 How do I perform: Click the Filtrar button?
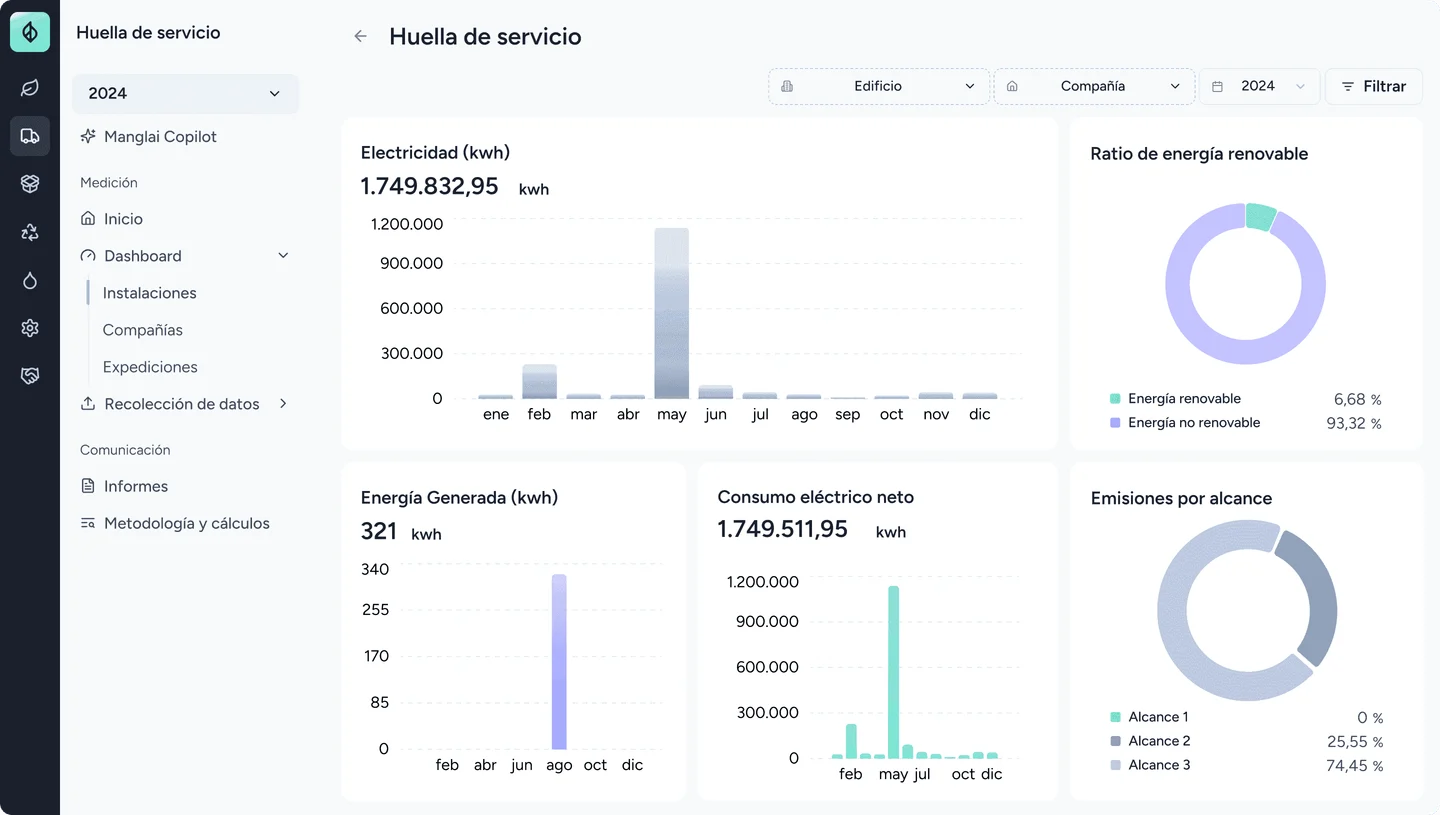pos(1374,86)
